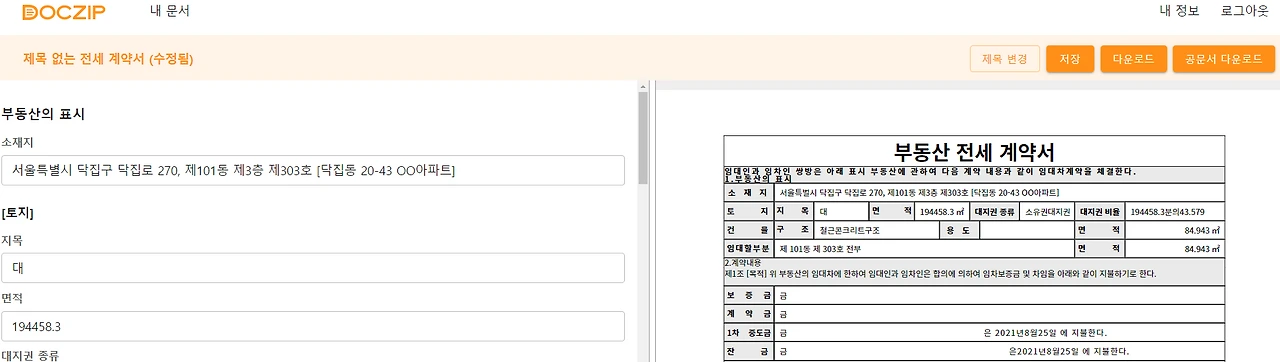Viewport: 1280px width, 362px height.
Task: Click the 대지권 종류 field label
Action: point(29,355)
